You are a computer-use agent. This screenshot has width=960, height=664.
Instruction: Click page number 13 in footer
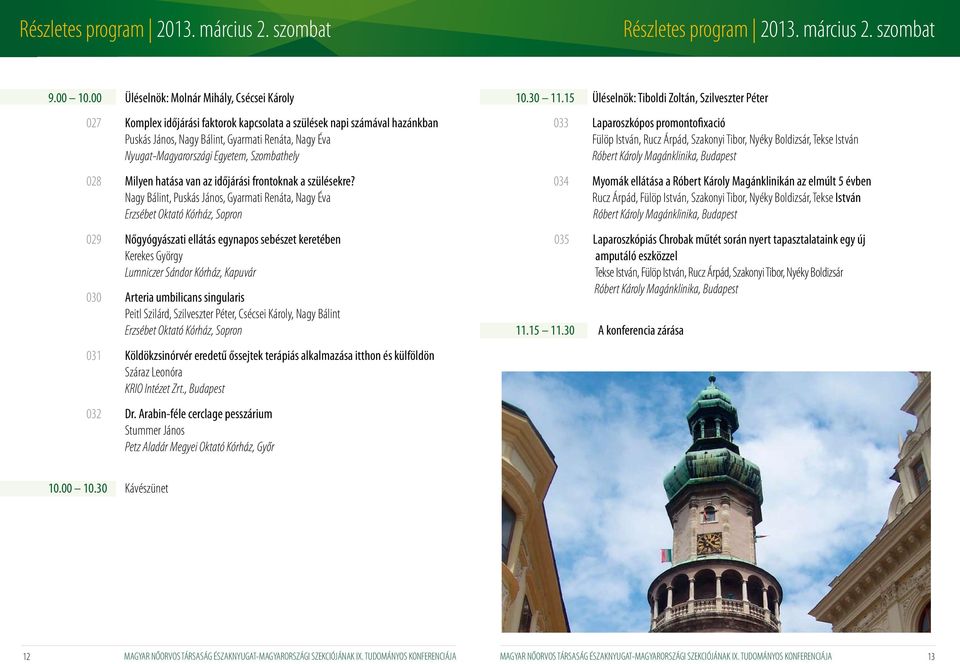[x=931, y=657]
